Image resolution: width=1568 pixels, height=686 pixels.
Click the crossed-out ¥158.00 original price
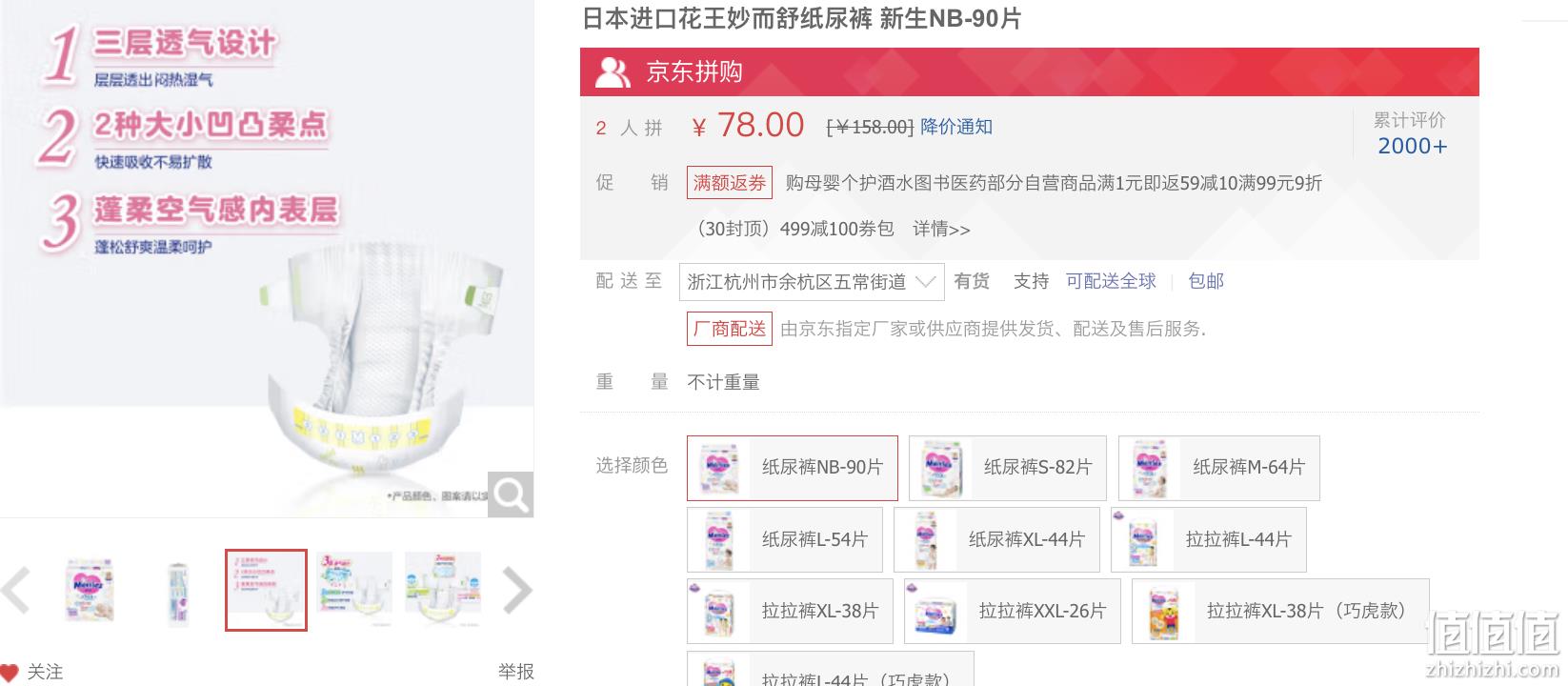(x=870, y=127)
